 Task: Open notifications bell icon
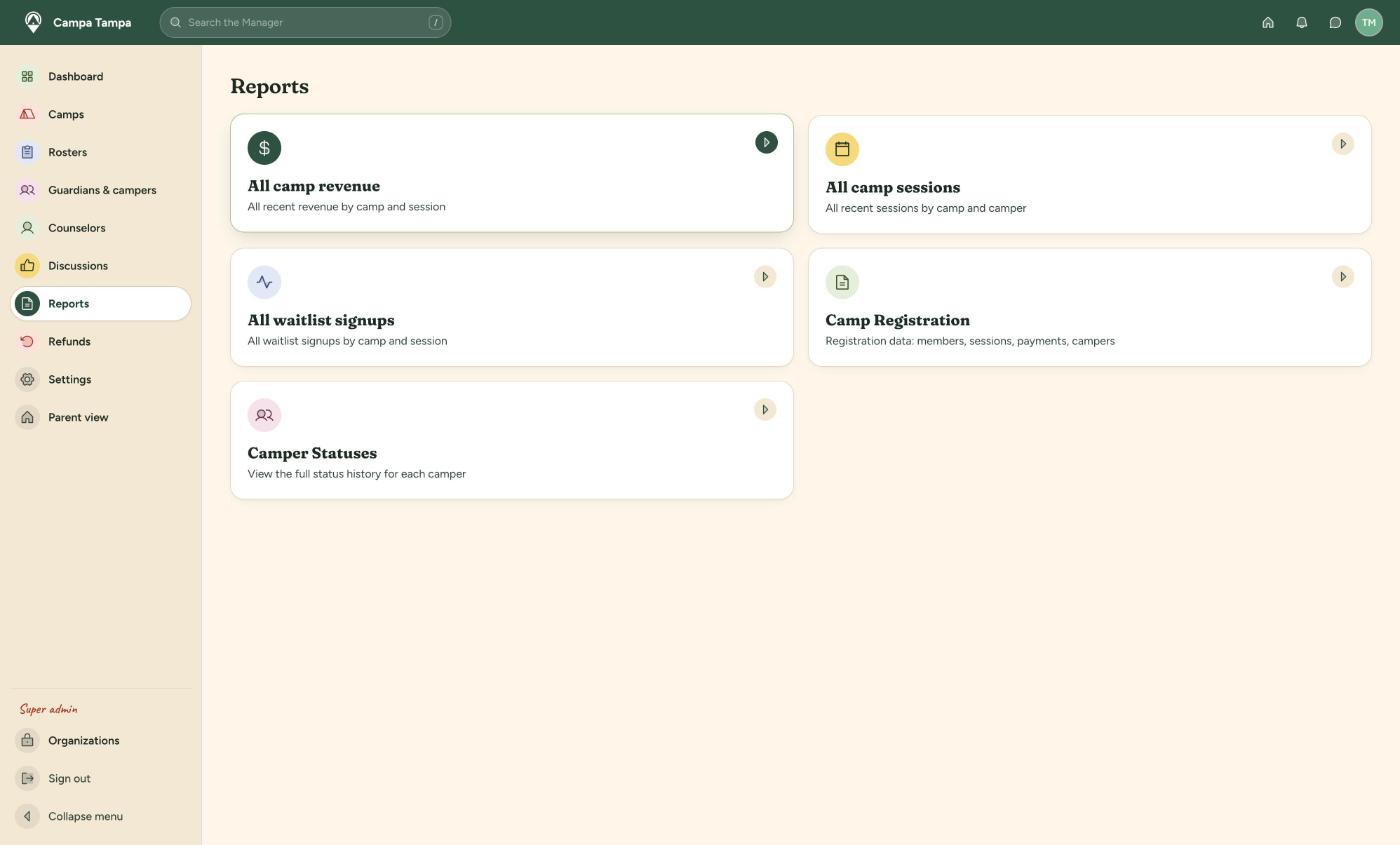click(1301, 22)
